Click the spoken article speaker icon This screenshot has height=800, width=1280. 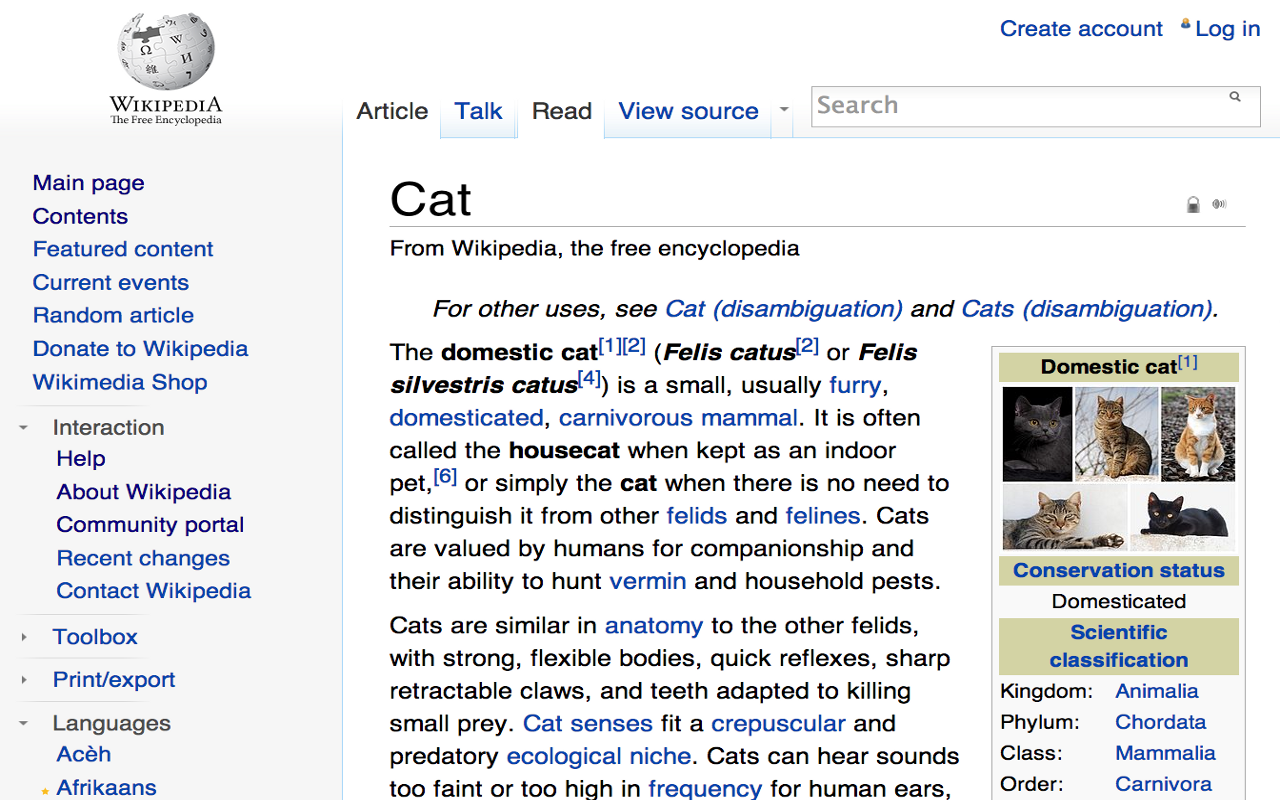pos(1219,204)
